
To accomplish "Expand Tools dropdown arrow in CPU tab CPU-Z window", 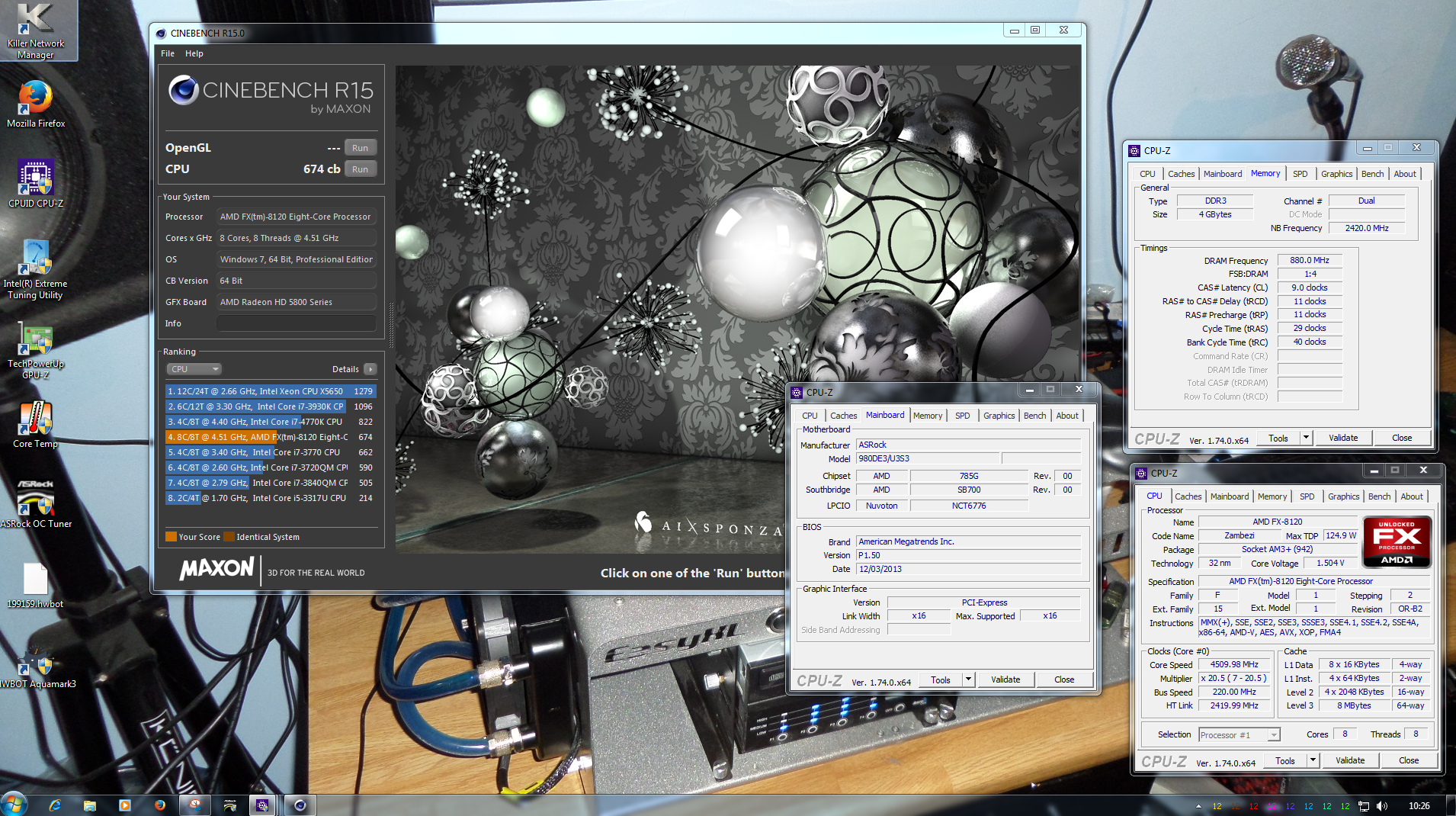I will [1313, 760].
